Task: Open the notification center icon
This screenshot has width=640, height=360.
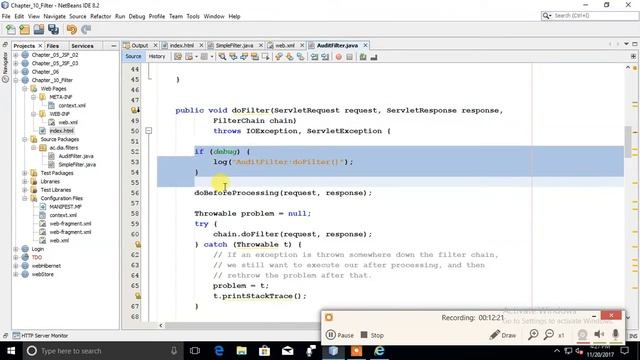Action: point(624,351)
